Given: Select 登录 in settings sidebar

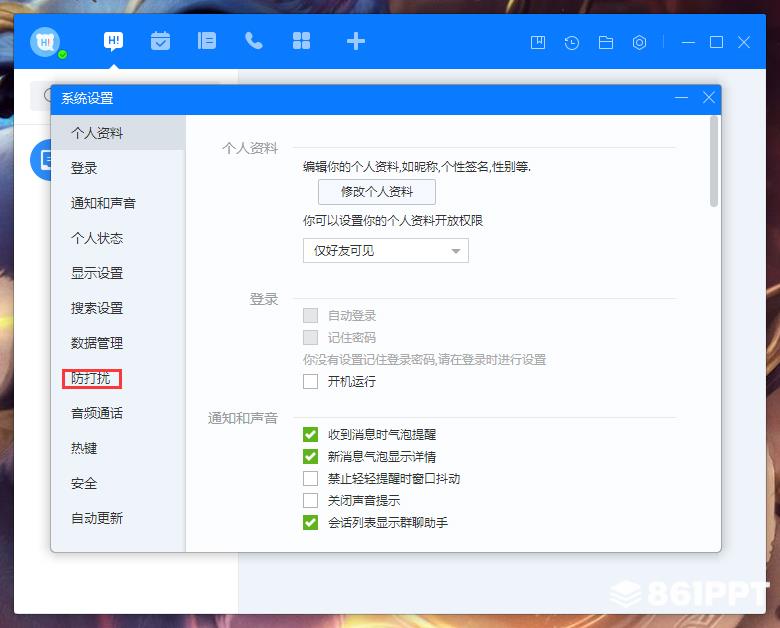Looking at the screenshot, I should (118, 168).
